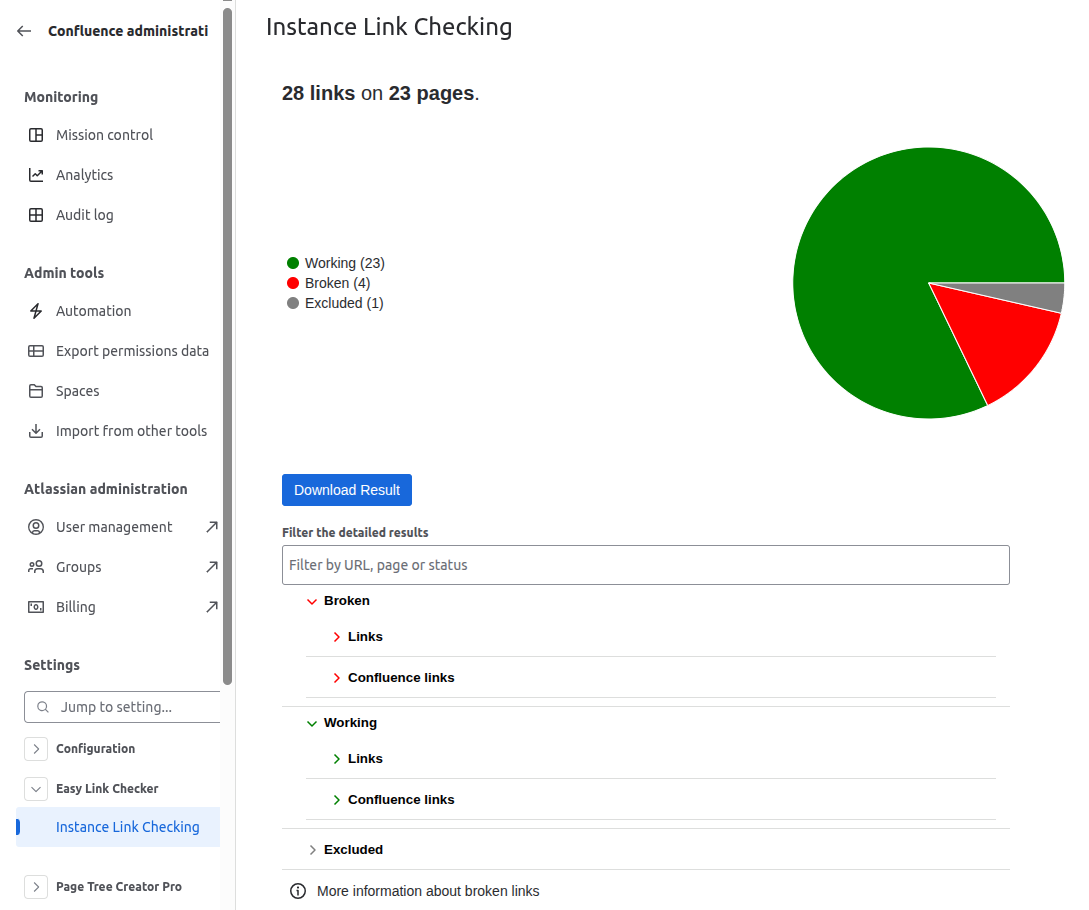The height and width of the screenshot is (910, 1089).
Task: Toggle the Working legend entry in chart
Action: click(x=335, y=263)
